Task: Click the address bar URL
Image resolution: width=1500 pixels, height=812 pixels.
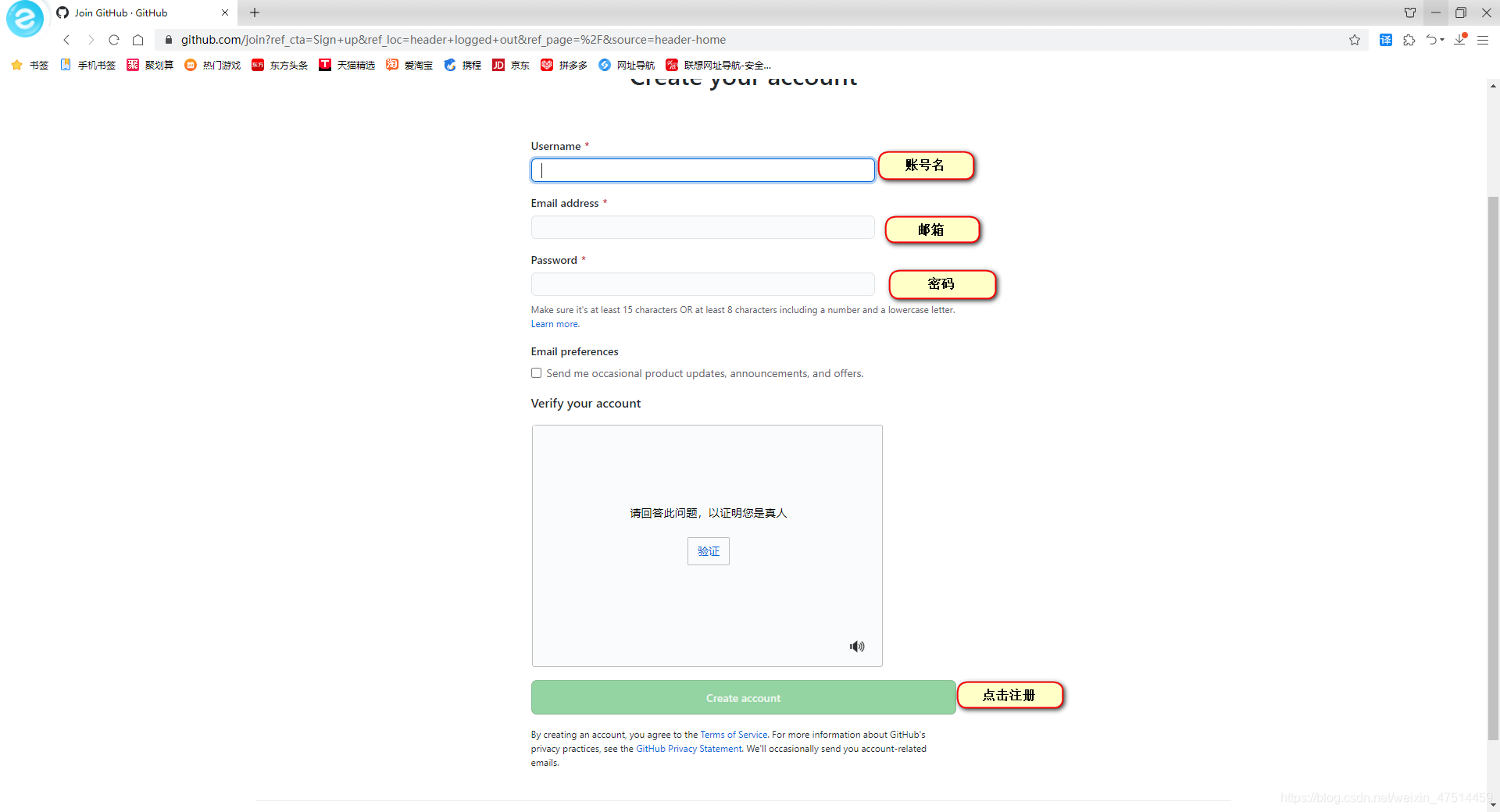Action: point(453,40)
